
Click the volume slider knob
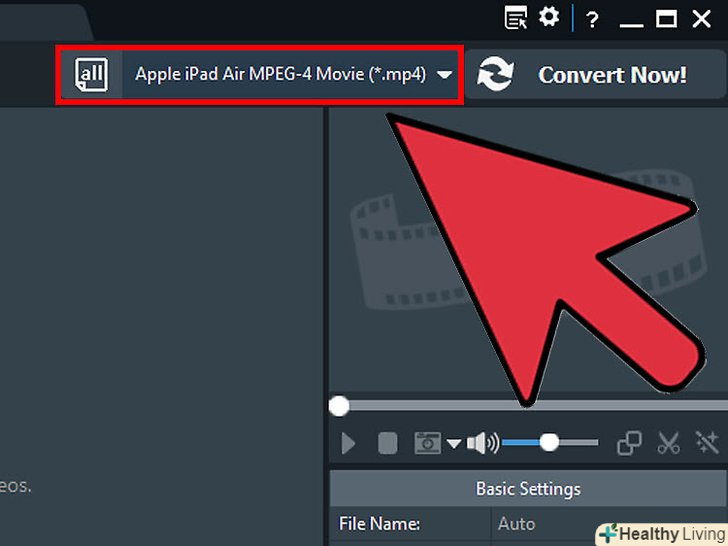tap(549, 442)
